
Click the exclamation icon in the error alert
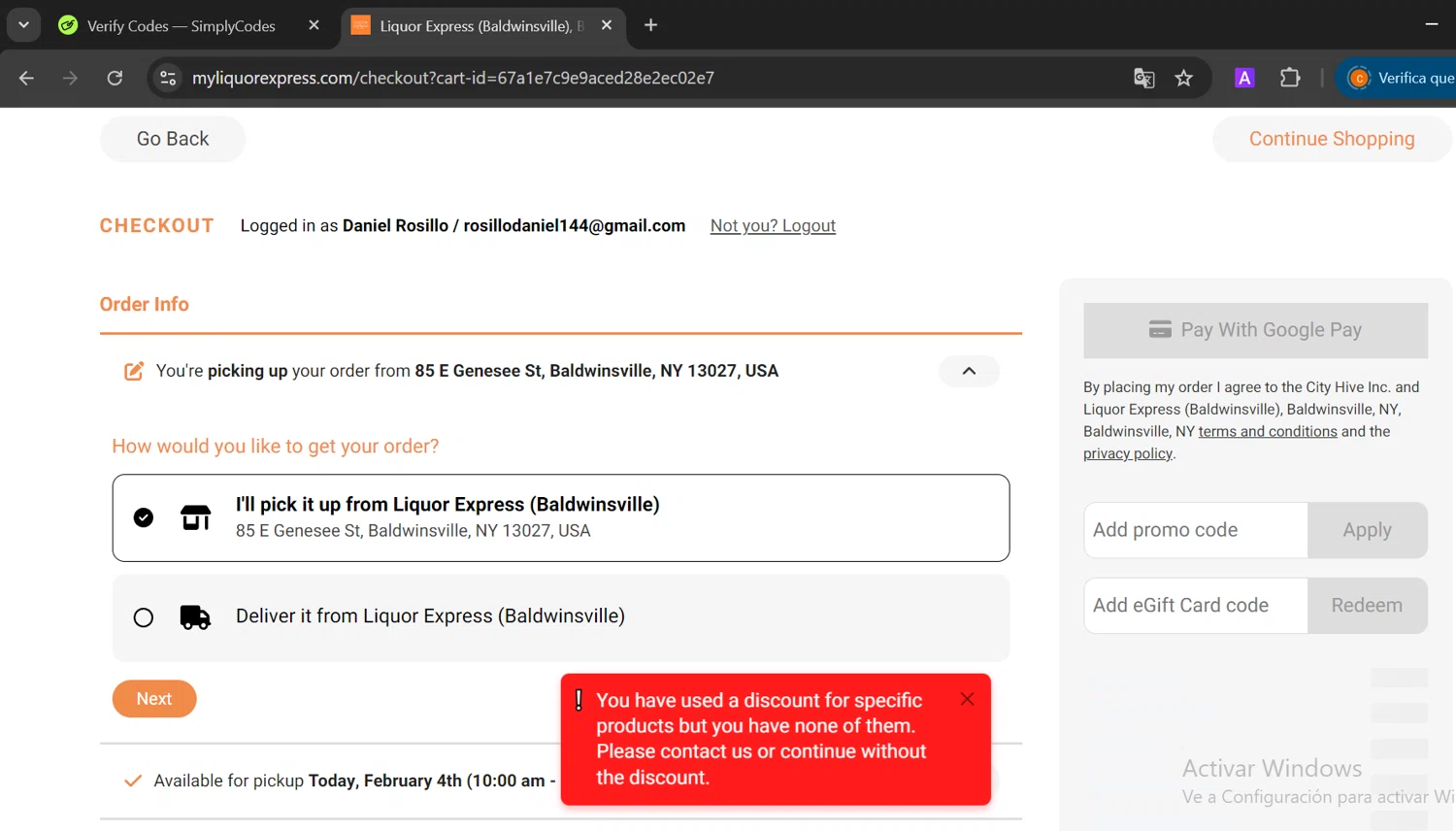tap(579, 700)
